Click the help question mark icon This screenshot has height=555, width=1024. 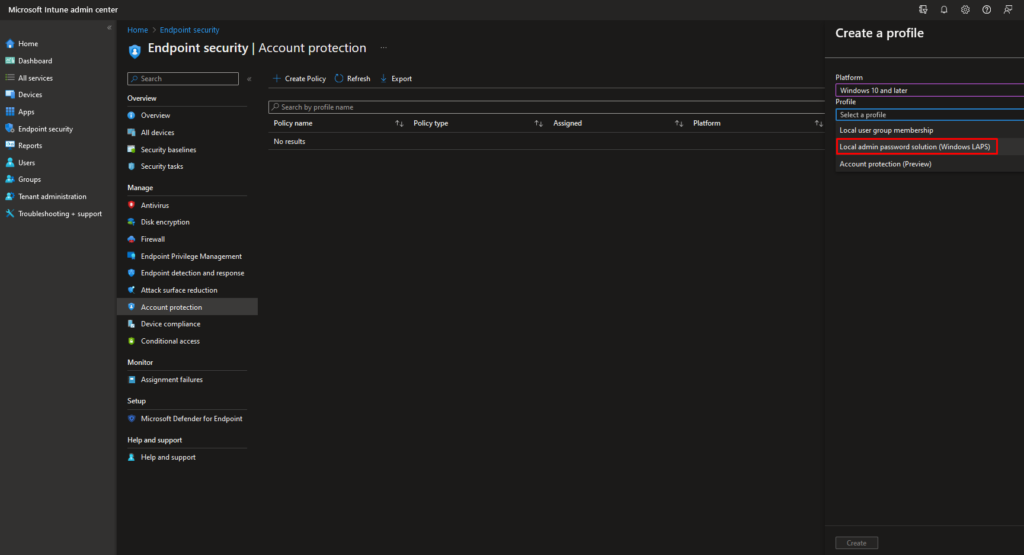pos(987,10)
